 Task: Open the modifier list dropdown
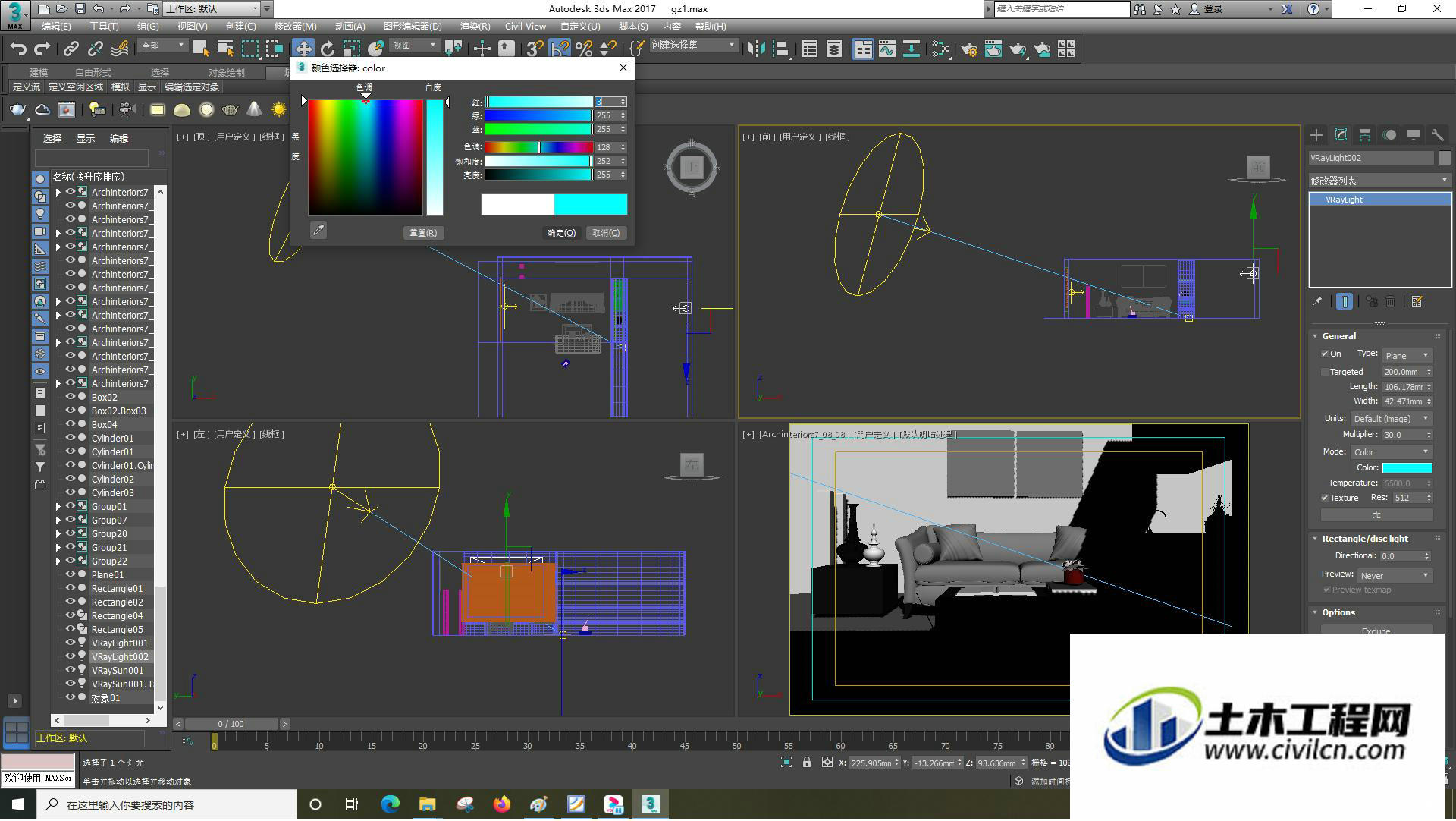click(x=1379, y=181)
